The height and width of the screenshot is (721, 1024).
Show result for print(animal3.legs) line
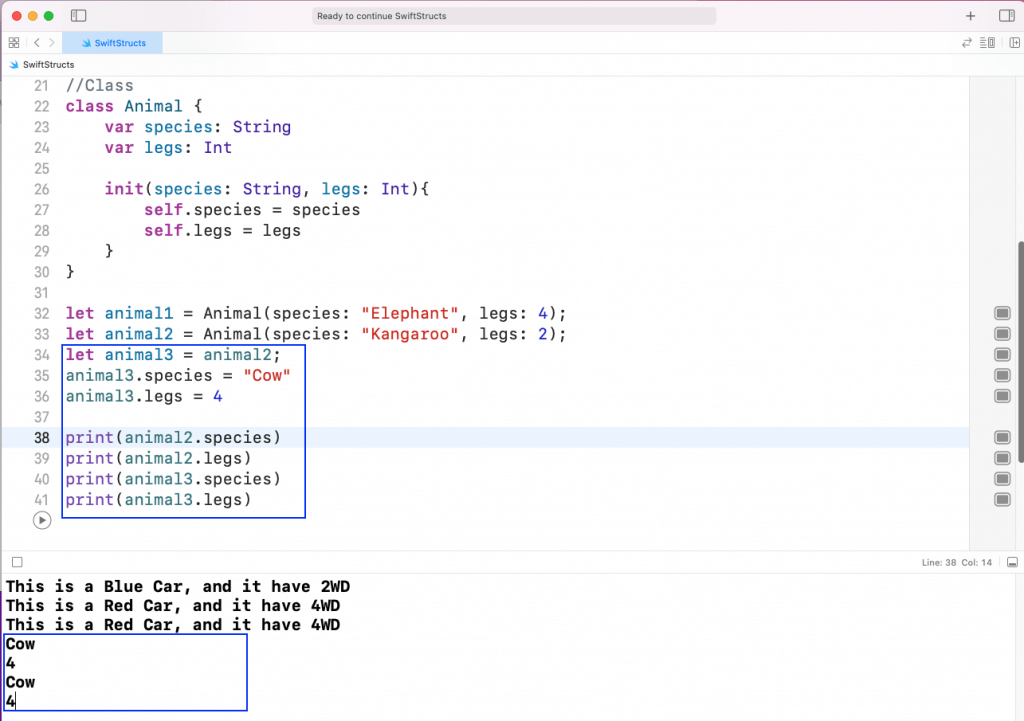point(1002,500)
